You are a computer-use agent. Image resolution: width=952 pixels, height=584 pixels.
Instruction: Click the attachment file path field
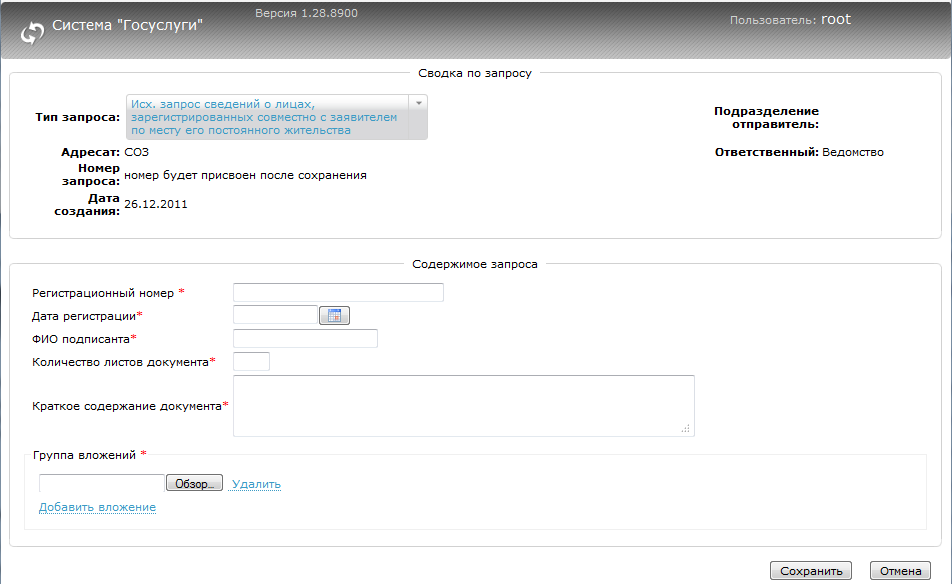101,483
